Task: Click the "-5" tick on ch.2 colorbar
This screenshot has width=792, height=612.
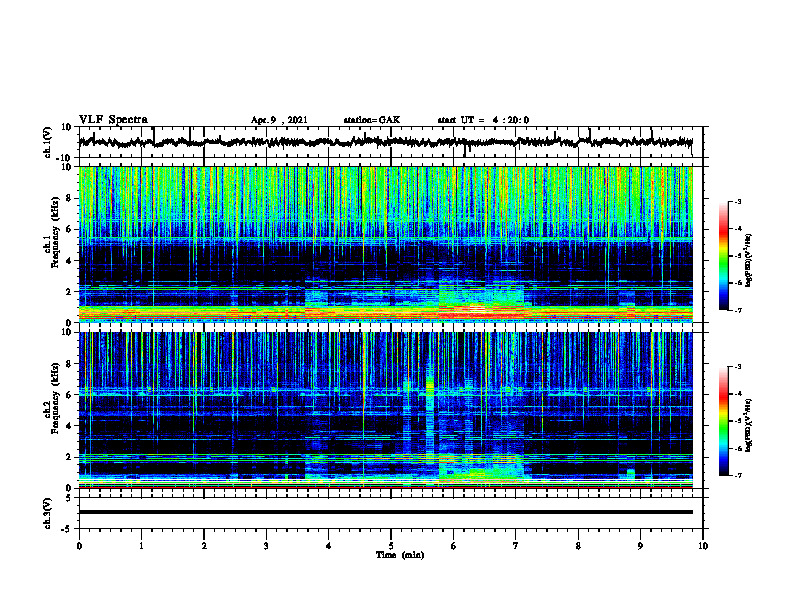Action: pyautogui.click(x=737, y=421)
